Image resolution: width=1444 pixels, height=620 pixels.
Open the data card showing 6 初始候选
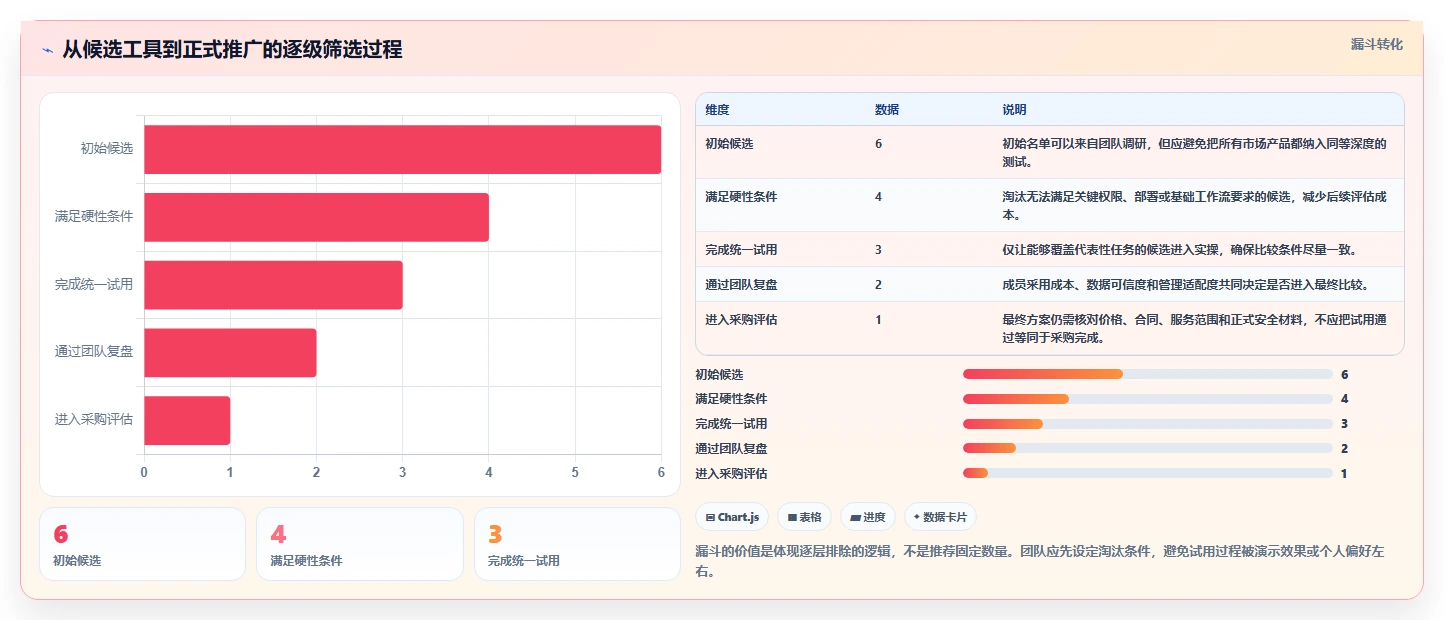tap(142, 544)
